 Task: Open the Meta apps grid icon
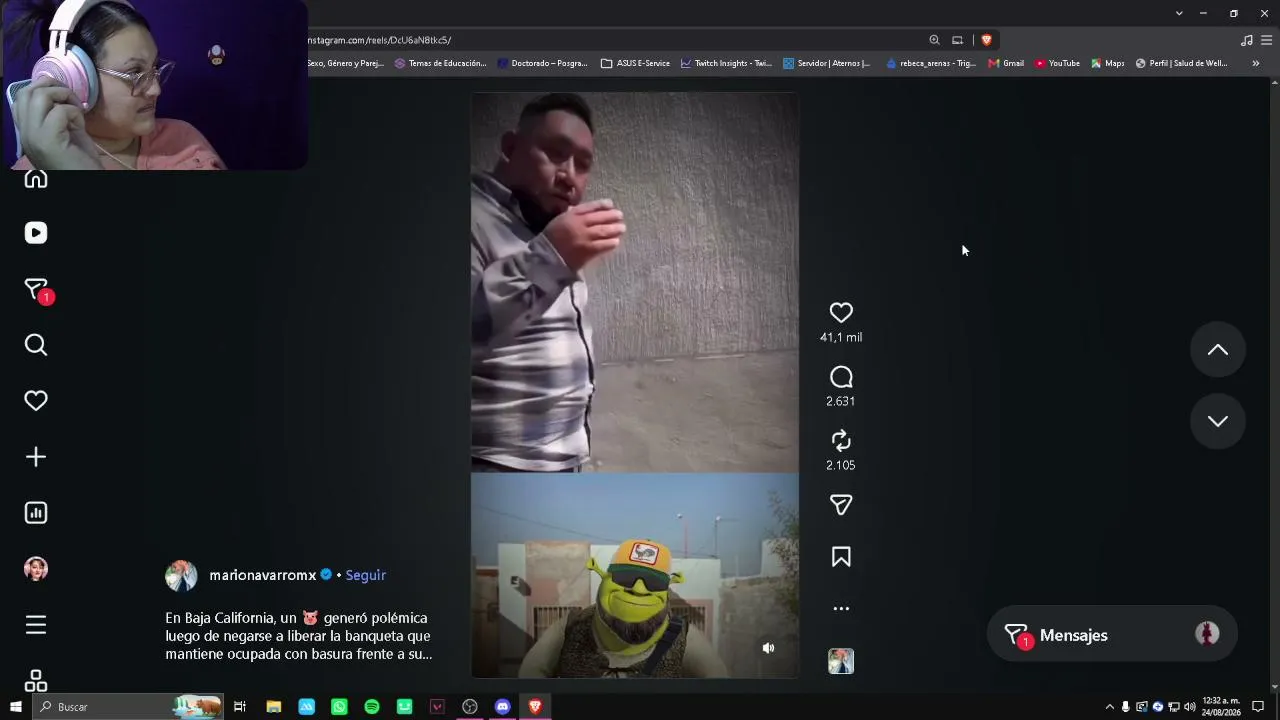point(36,681)
